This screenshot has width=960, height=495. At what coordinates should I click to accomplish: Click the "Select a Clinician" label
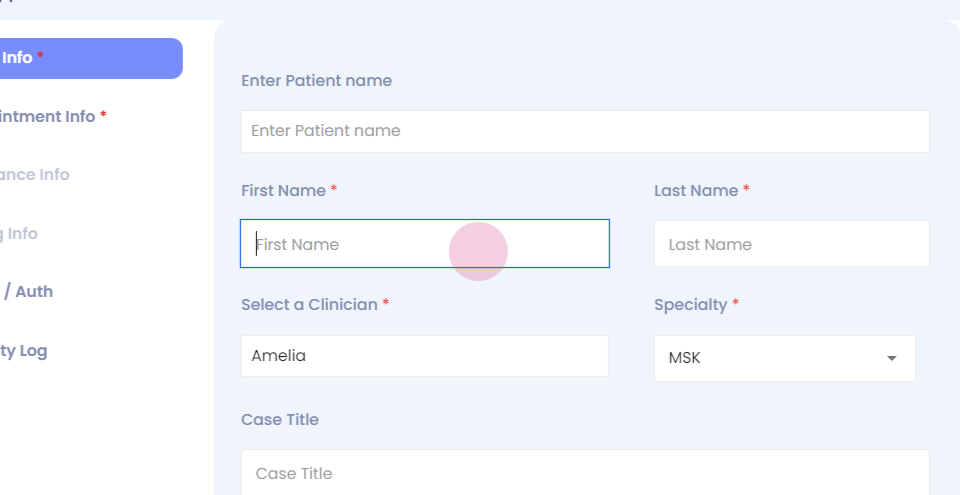[x=309, y=304]
